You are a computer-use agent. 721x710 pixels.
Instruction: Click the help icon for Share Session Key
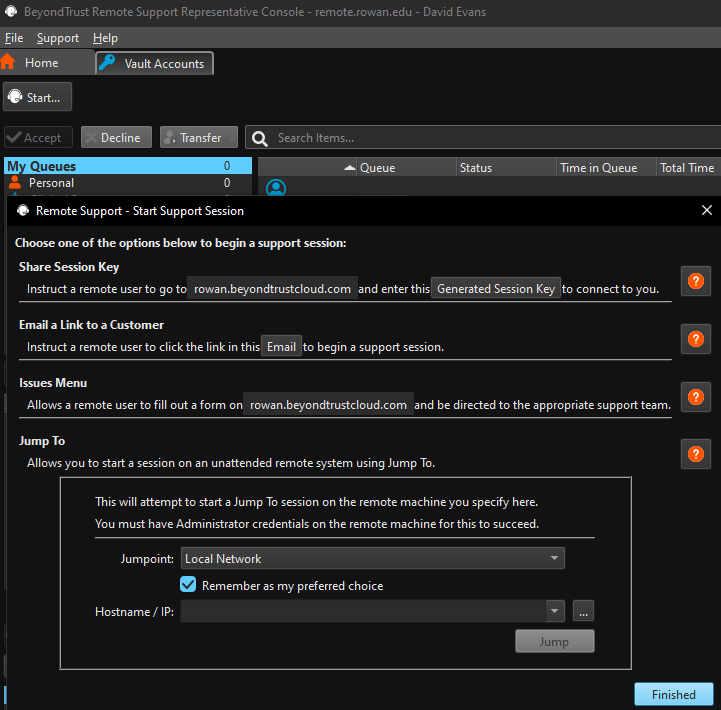coord(695,281)
